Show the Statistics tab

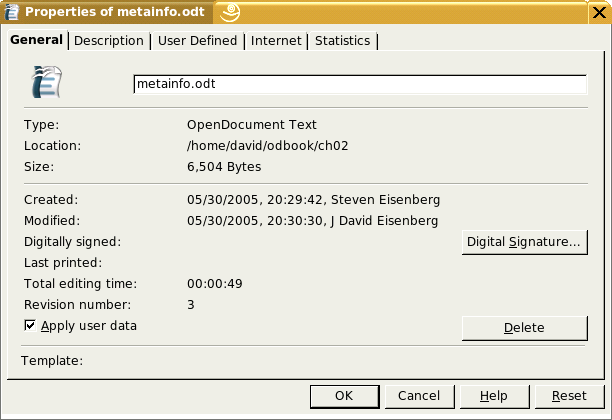[342, 41]
